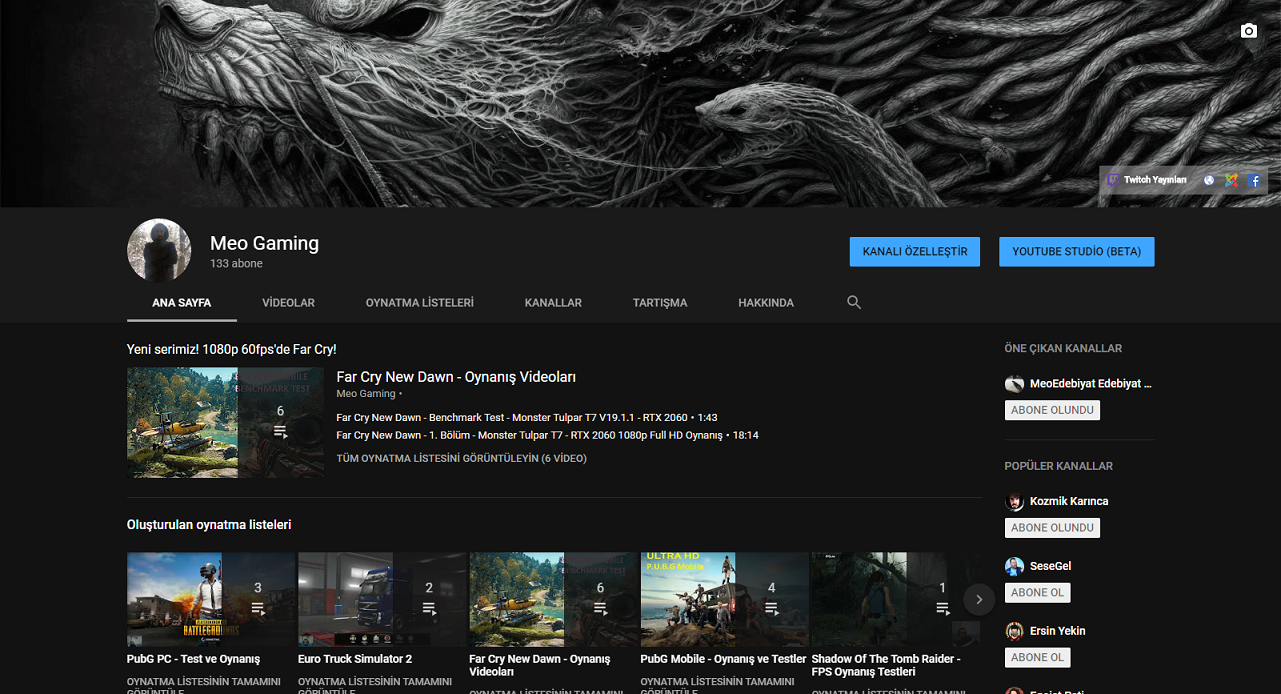
Task: Click Meo Gaming author under featured playlist
Action: click(x=366, y=394)
